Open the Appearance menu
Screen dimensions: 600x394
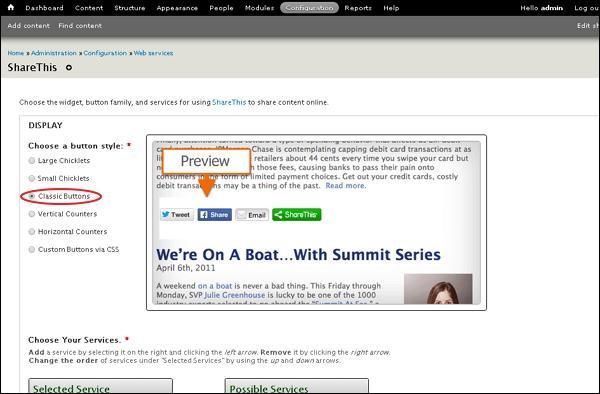(177, 8)
